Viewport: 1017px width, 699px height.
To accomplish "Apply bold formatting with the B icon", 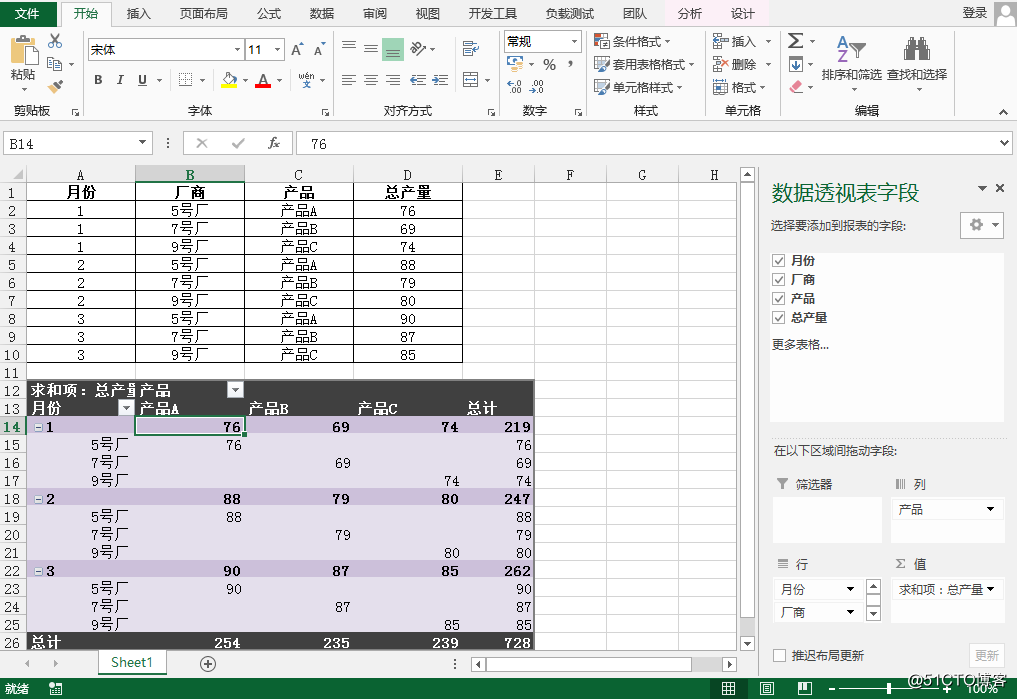I will [98, 80].
